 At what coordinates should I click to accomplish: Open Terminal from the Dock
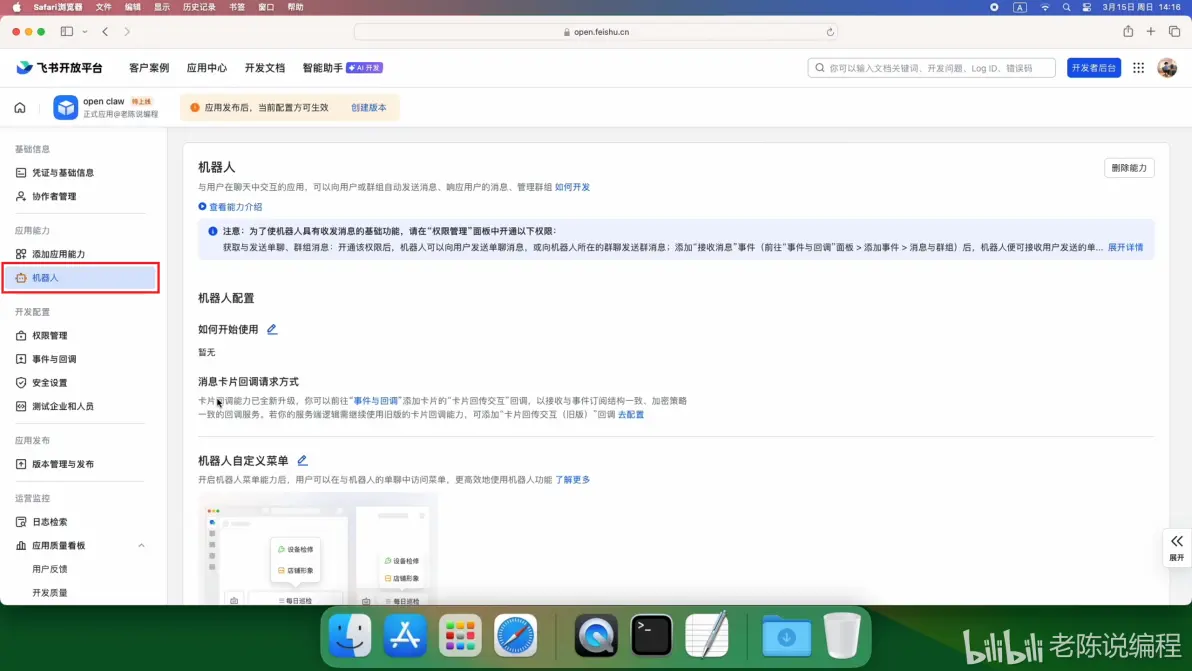(x=651, y=635)
